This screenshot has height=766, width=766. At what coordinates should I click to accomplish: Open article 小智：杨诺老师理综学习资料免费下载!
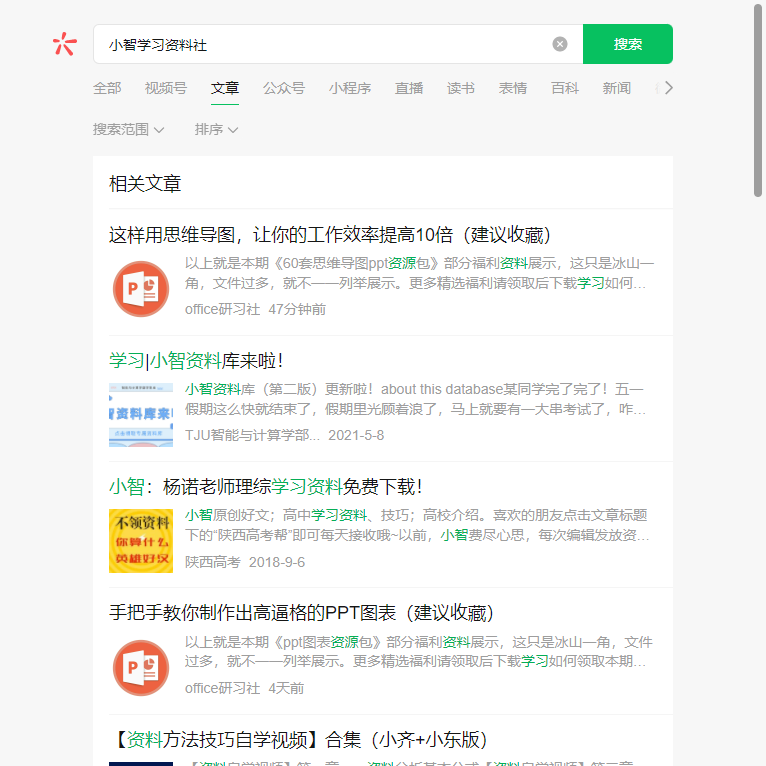(265, 487)
